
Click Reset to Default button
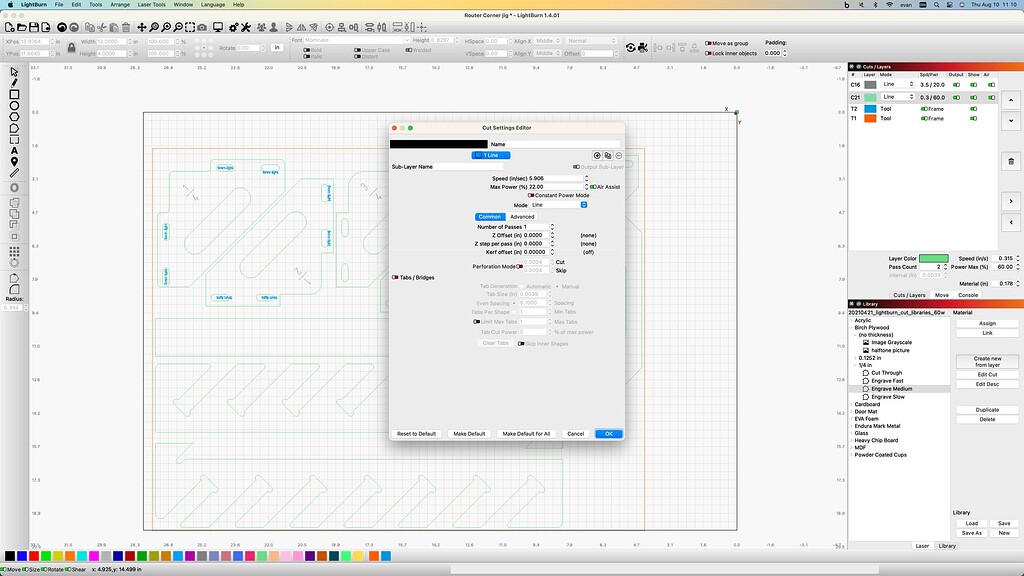tap(416, 434)
